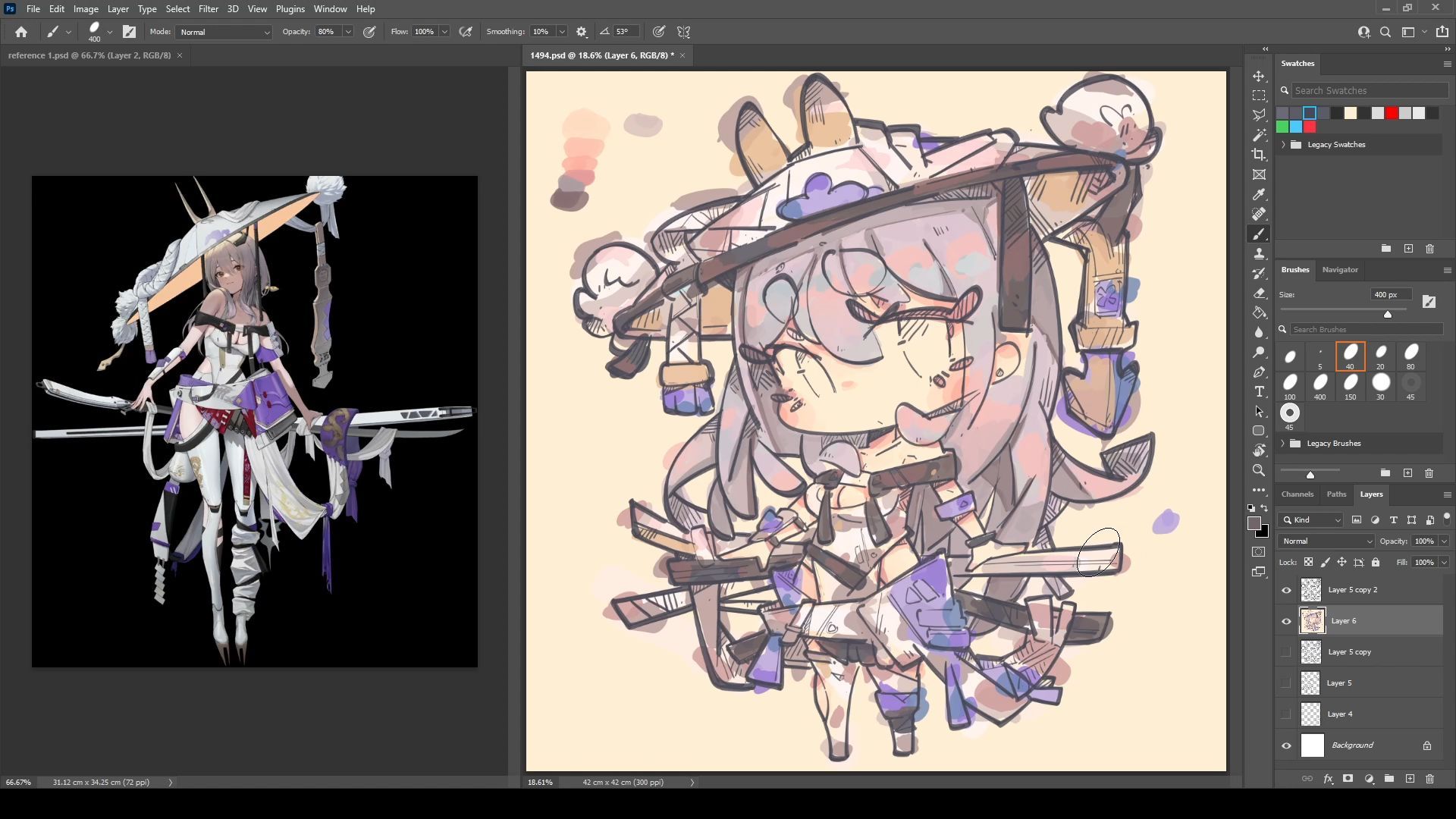Open Smoothing value dropdown
This screenshot has height=819, width=1456.
coord(562,32)
